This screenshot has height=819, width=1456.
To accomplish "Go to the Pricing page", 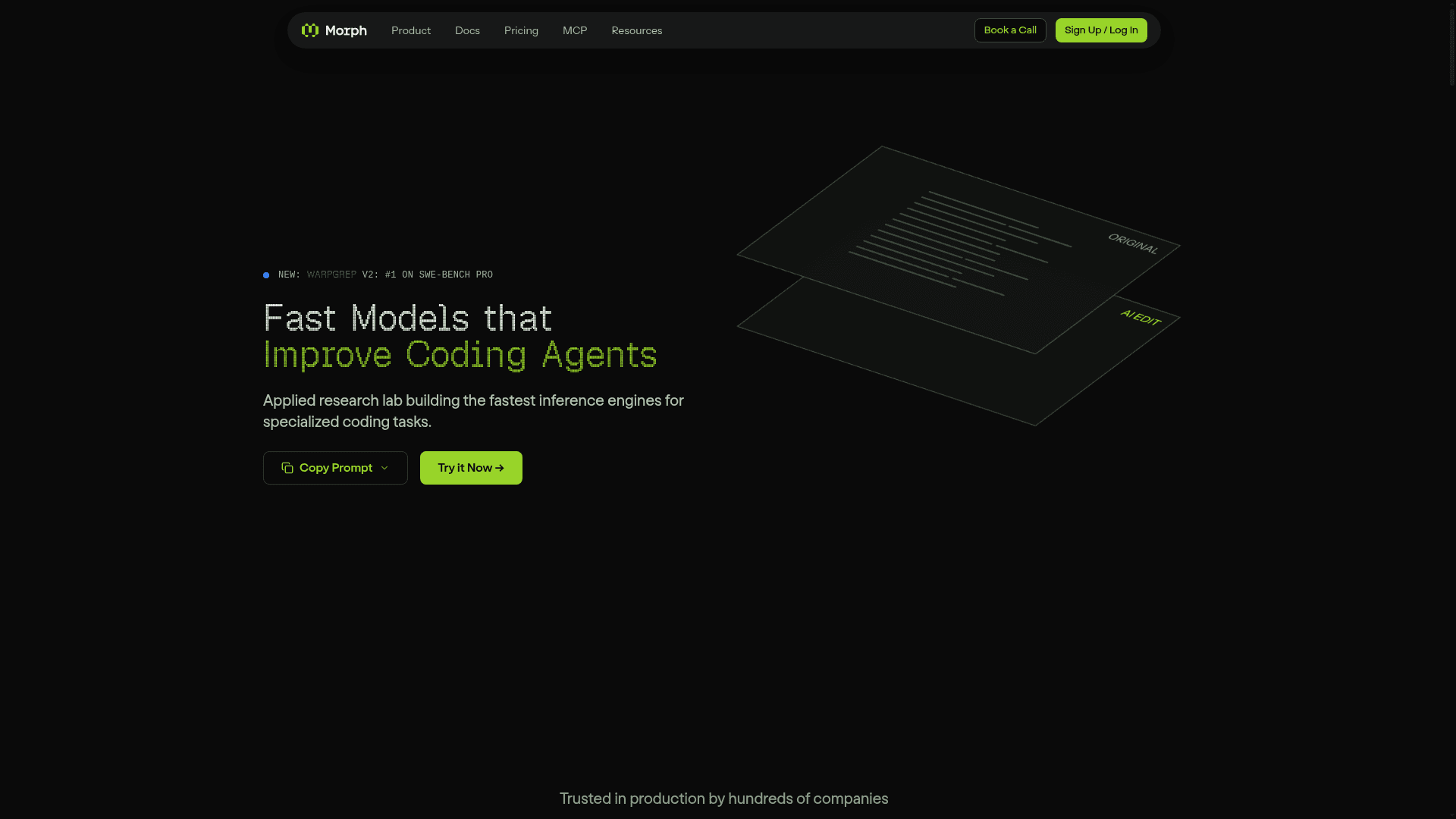I will coord(521,30).
